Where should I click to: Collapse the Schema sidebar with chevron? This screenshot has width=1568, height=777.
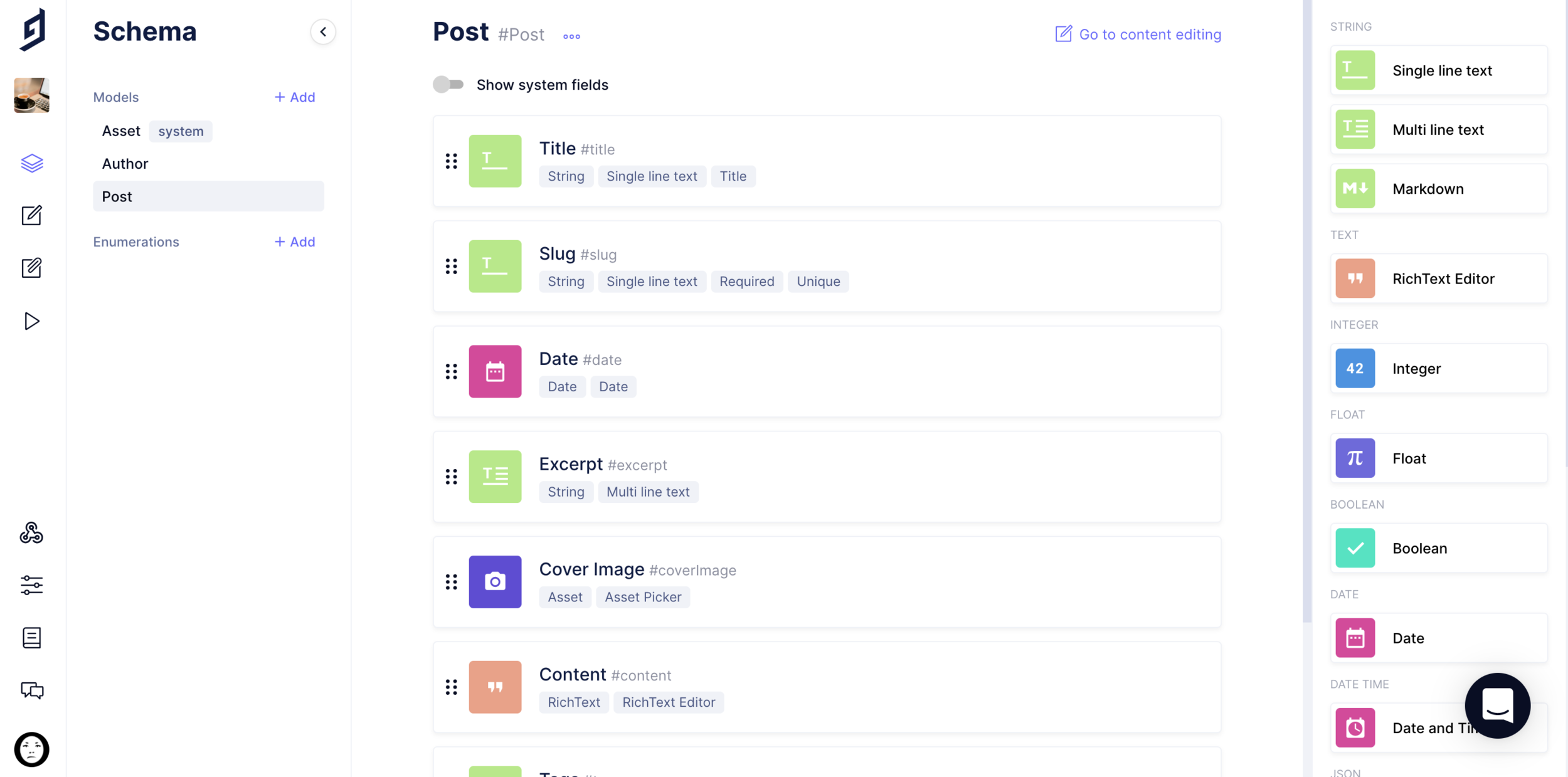[323, 31]
